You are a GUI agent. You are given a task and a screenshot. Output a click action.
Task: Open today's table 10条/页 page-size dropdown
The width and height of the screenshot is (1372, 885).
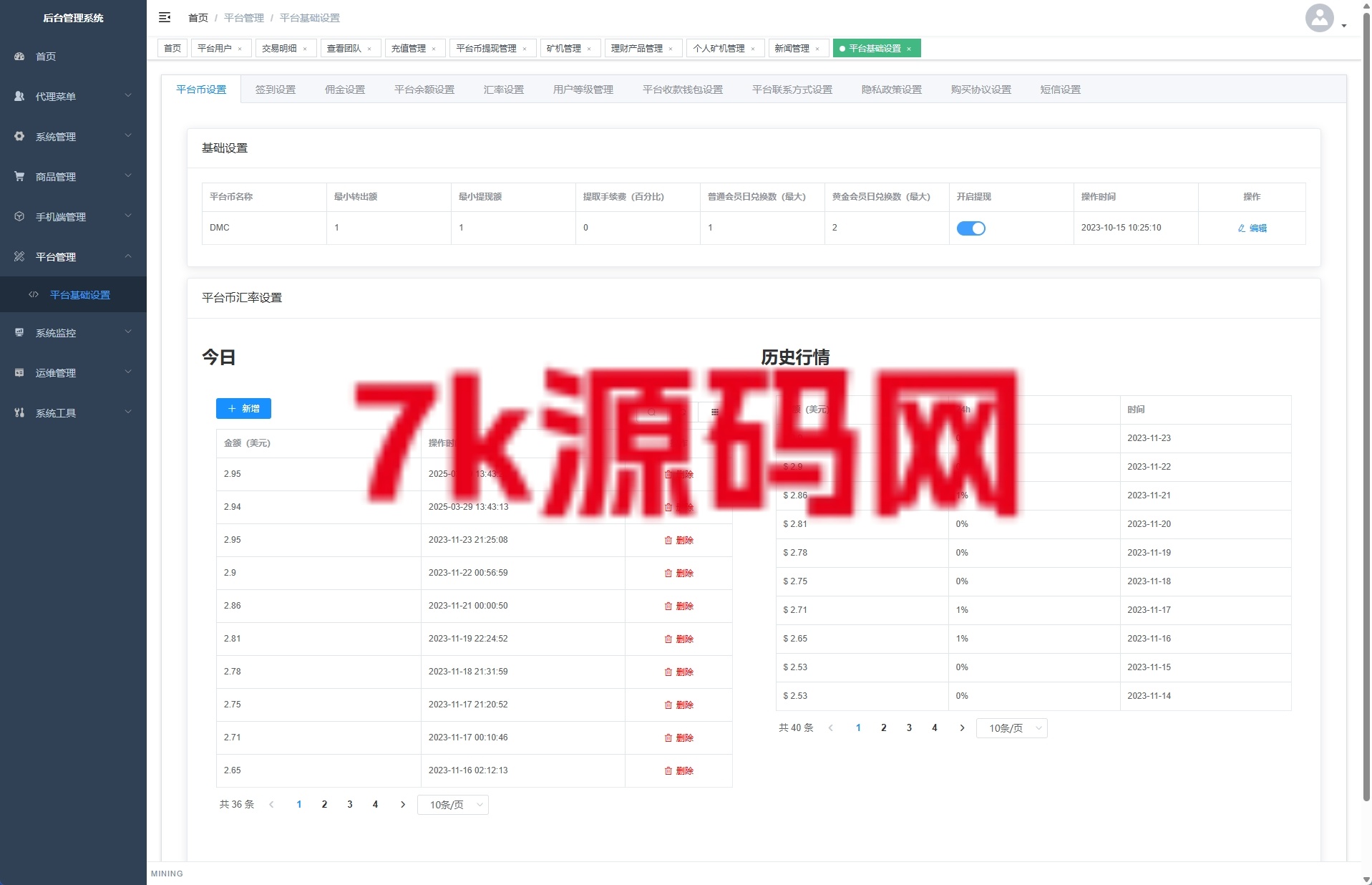tap(453, 805)
